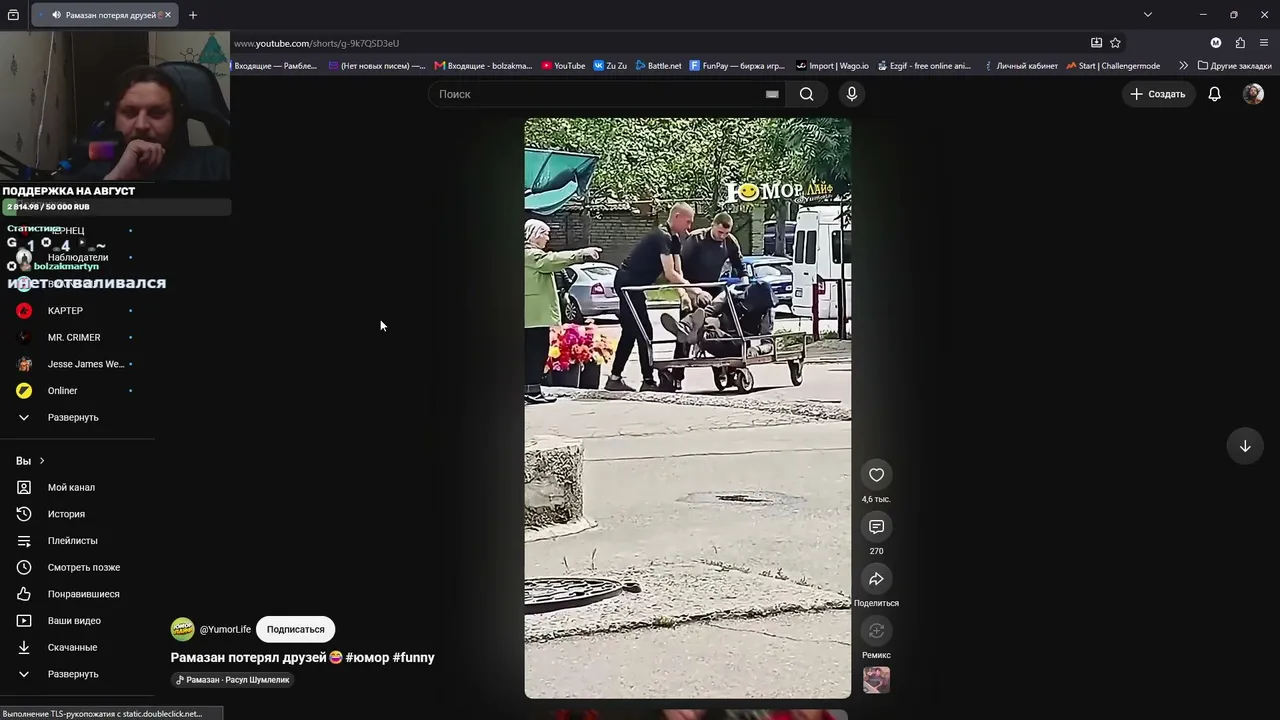This screenshot has height=720, width=1280.
Task: Open Другие закладки bookmarks folder
Action: click(1235, 66)
